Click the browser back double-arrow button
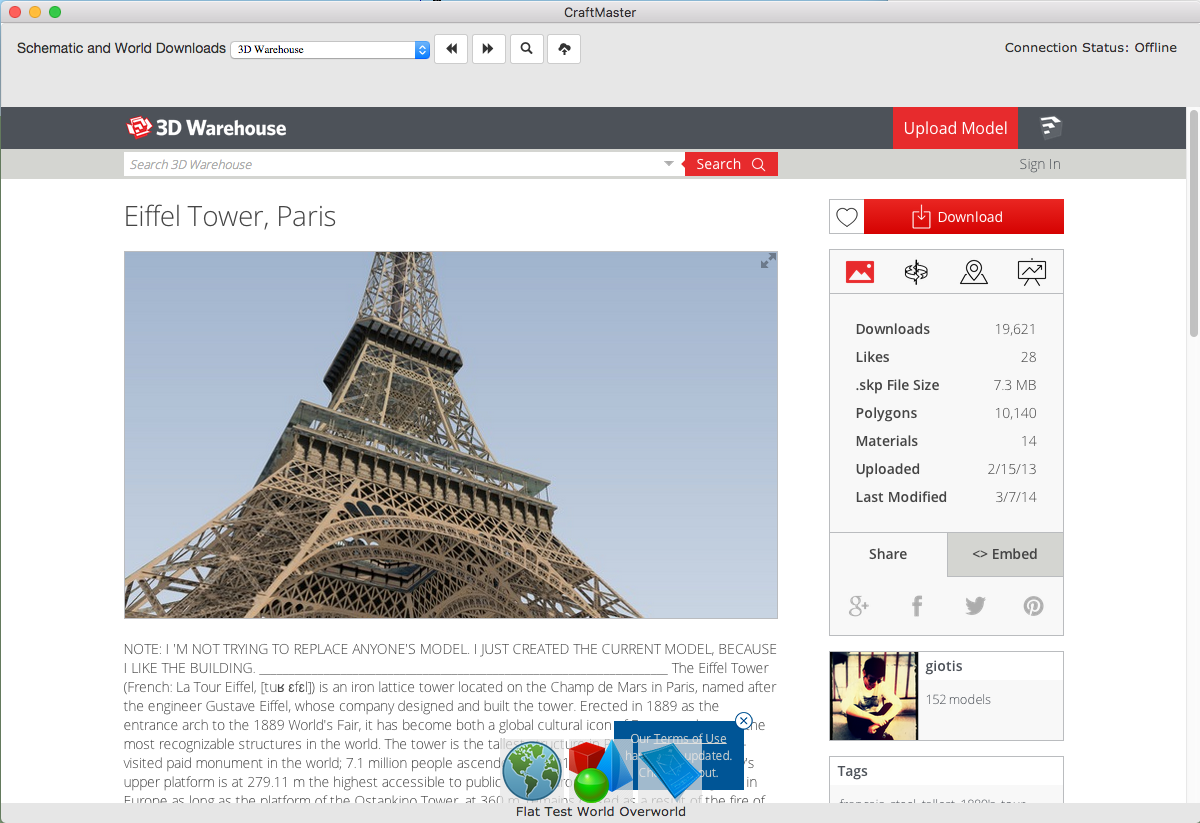The image size is (1200, 823). pyautogui.click(x=451, y=49)
